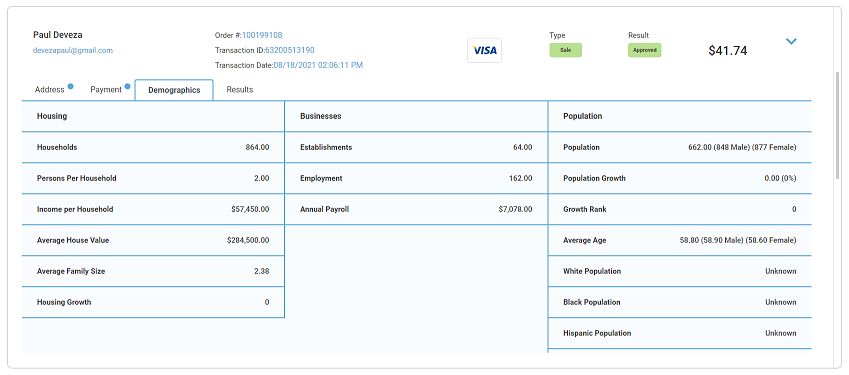Screen dimensions: 849x375
Task: Open the Payment tab
Action: click(106, 90)
